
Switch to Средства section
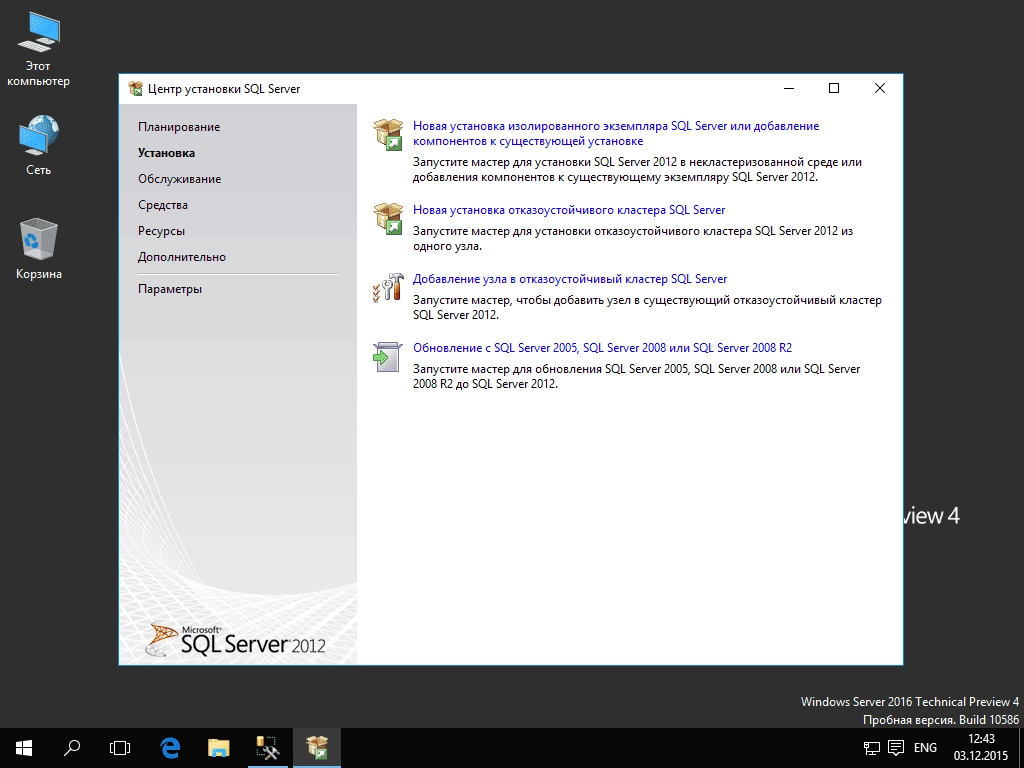tap(163, 205)
